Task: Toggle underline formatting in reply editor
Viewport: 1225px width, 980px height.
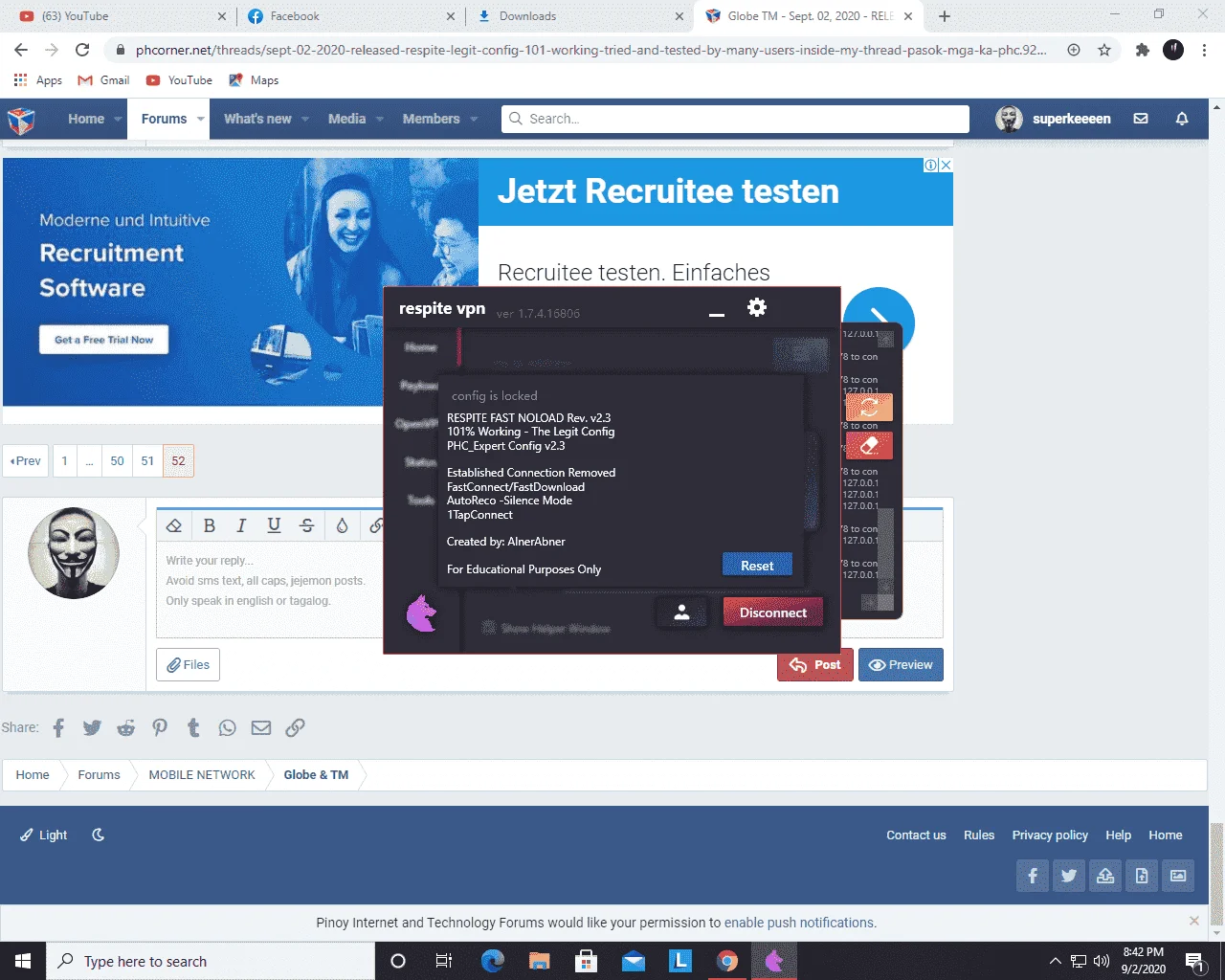Action: (x=274, y=525)
